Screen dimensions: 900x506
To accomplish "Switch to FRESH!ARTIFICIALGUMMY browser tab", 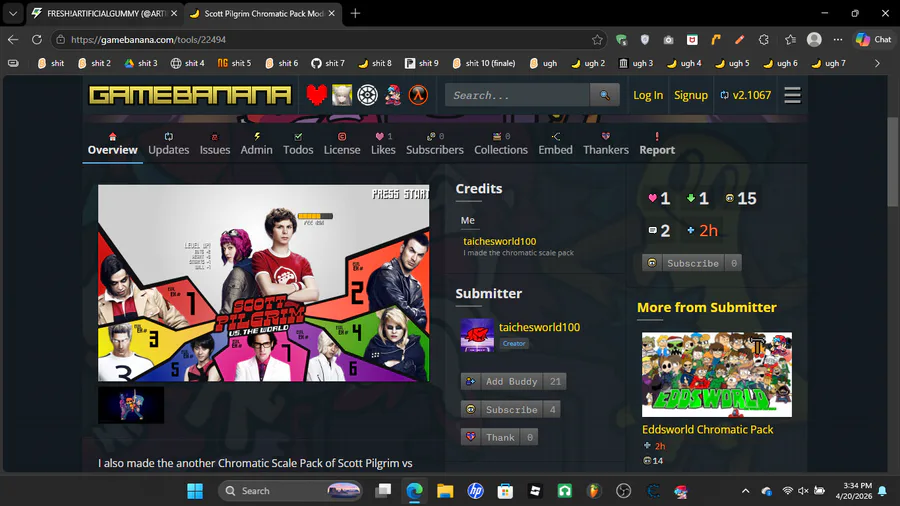I will (x=104, y=13).
